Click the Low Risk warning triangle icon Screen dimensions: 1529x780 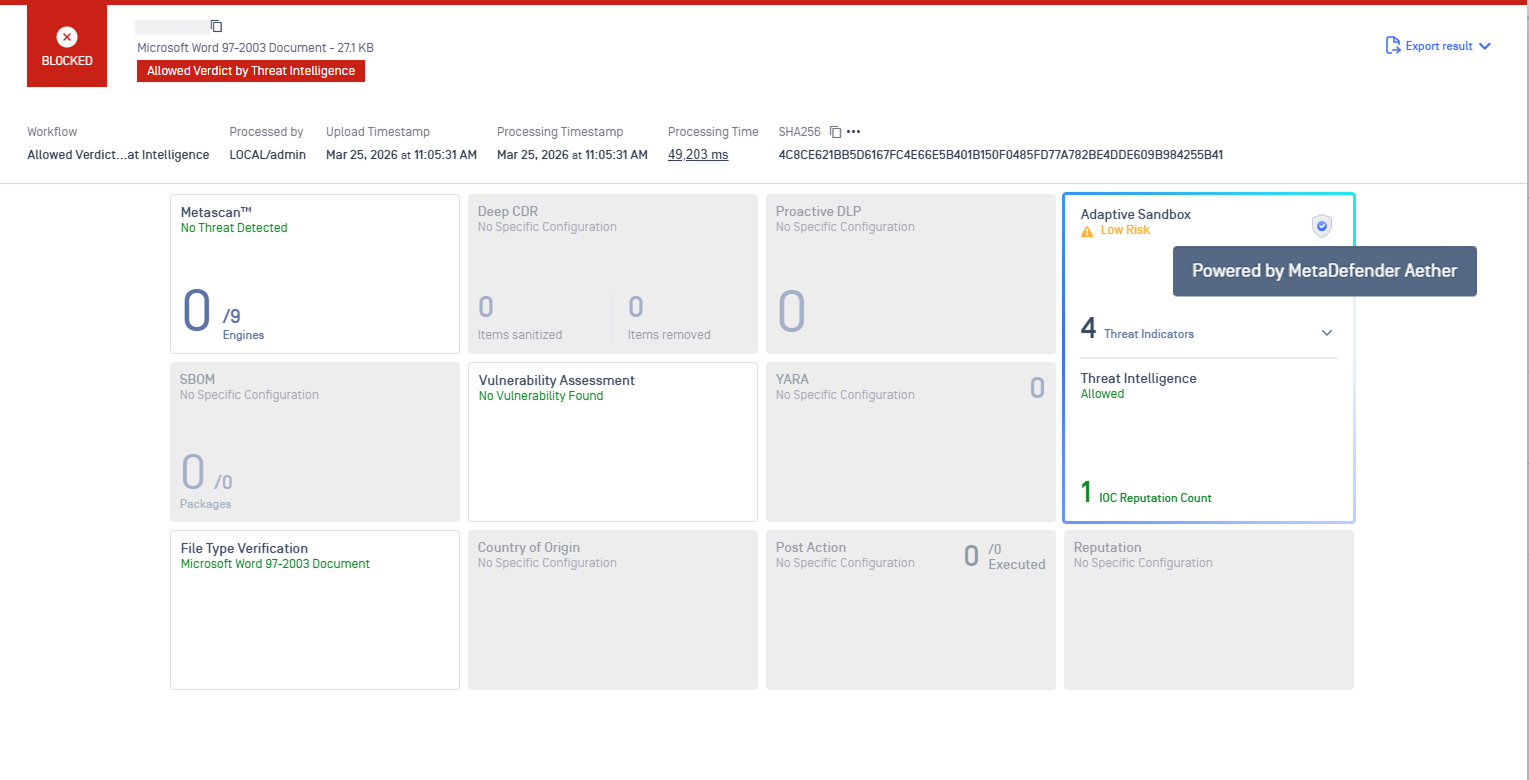point(1087,231)
